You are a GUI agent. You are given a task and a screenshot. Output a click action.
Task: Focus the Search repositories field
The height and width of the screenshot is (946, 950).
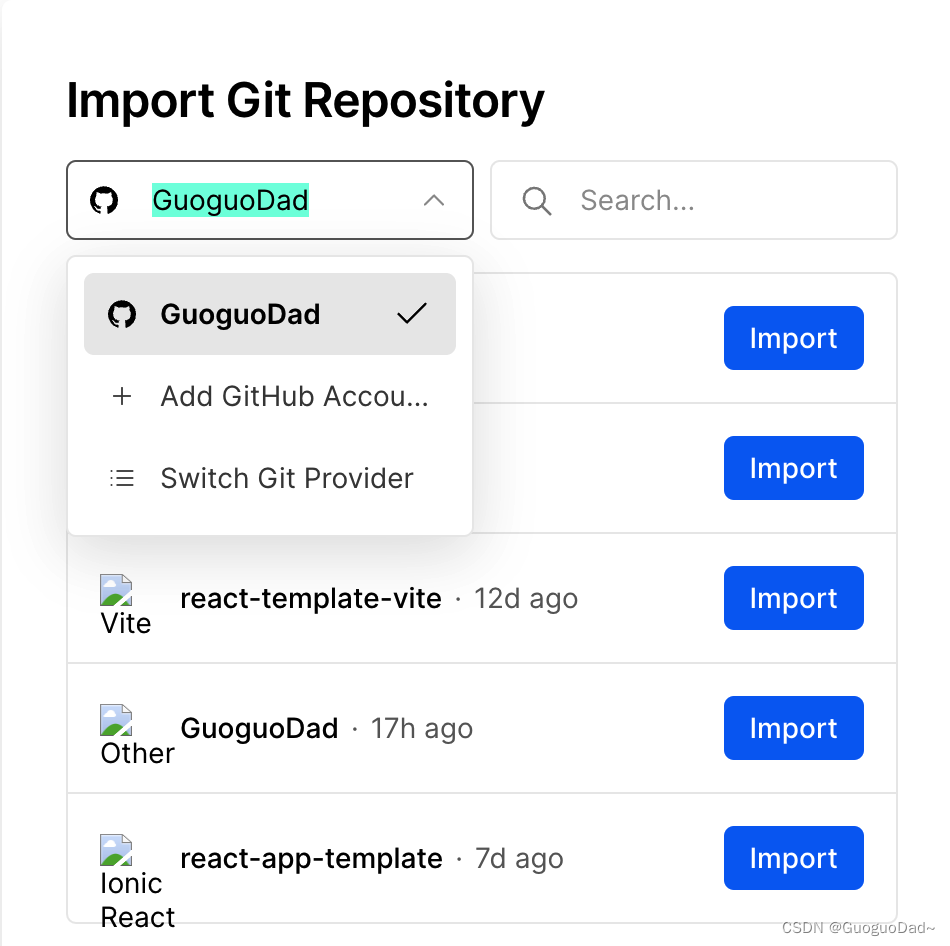pos(694,200)
